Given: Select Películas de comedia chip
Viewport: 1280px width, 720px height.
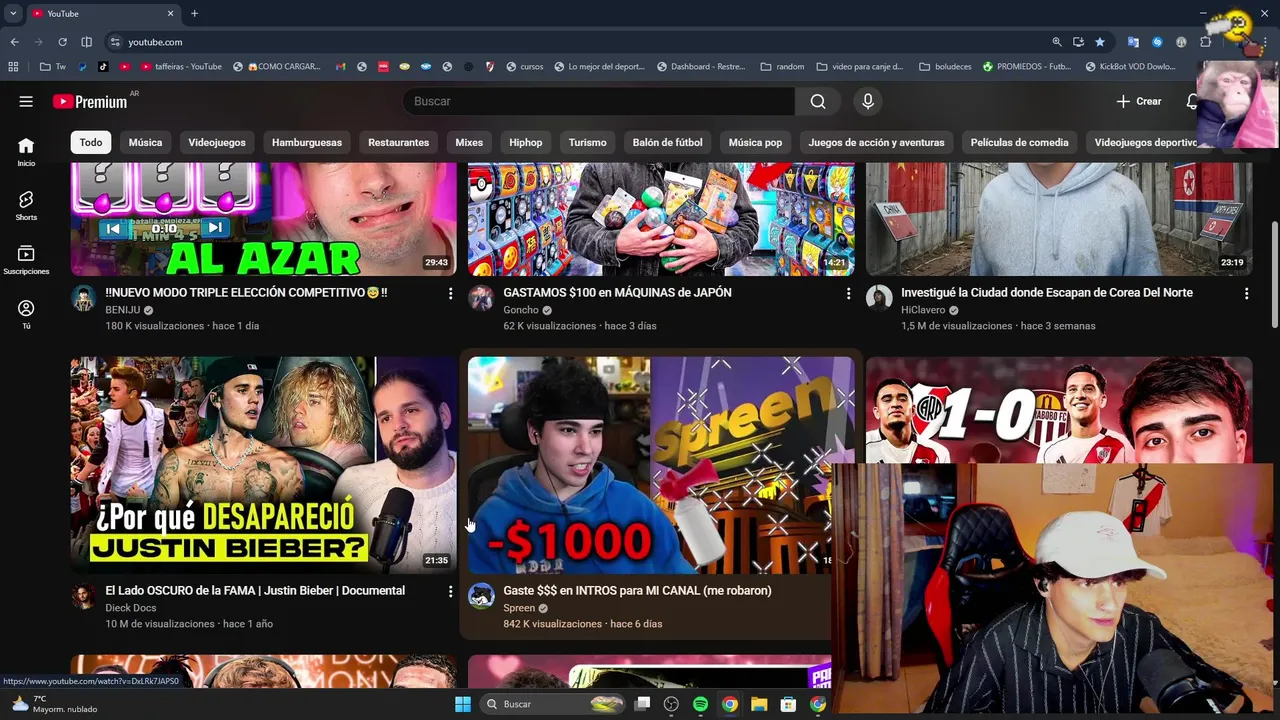Looking at the screenshot, I should click(1019, 142).
